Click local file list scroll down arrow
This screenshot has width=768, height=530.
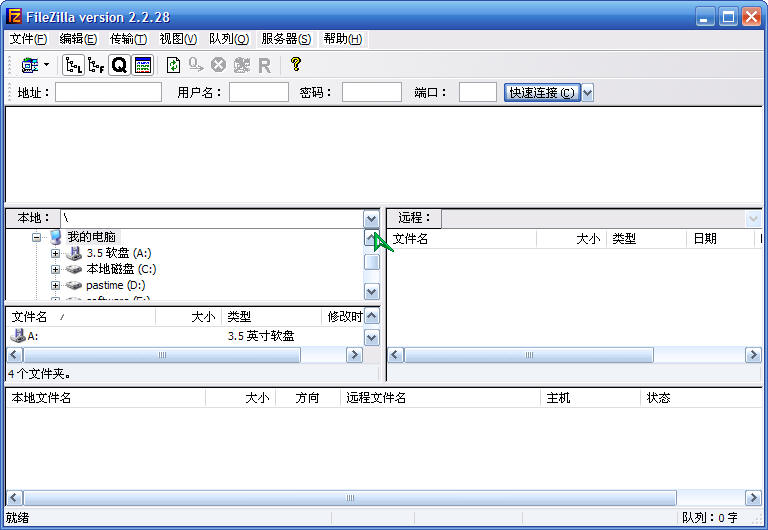coord(372,337)
